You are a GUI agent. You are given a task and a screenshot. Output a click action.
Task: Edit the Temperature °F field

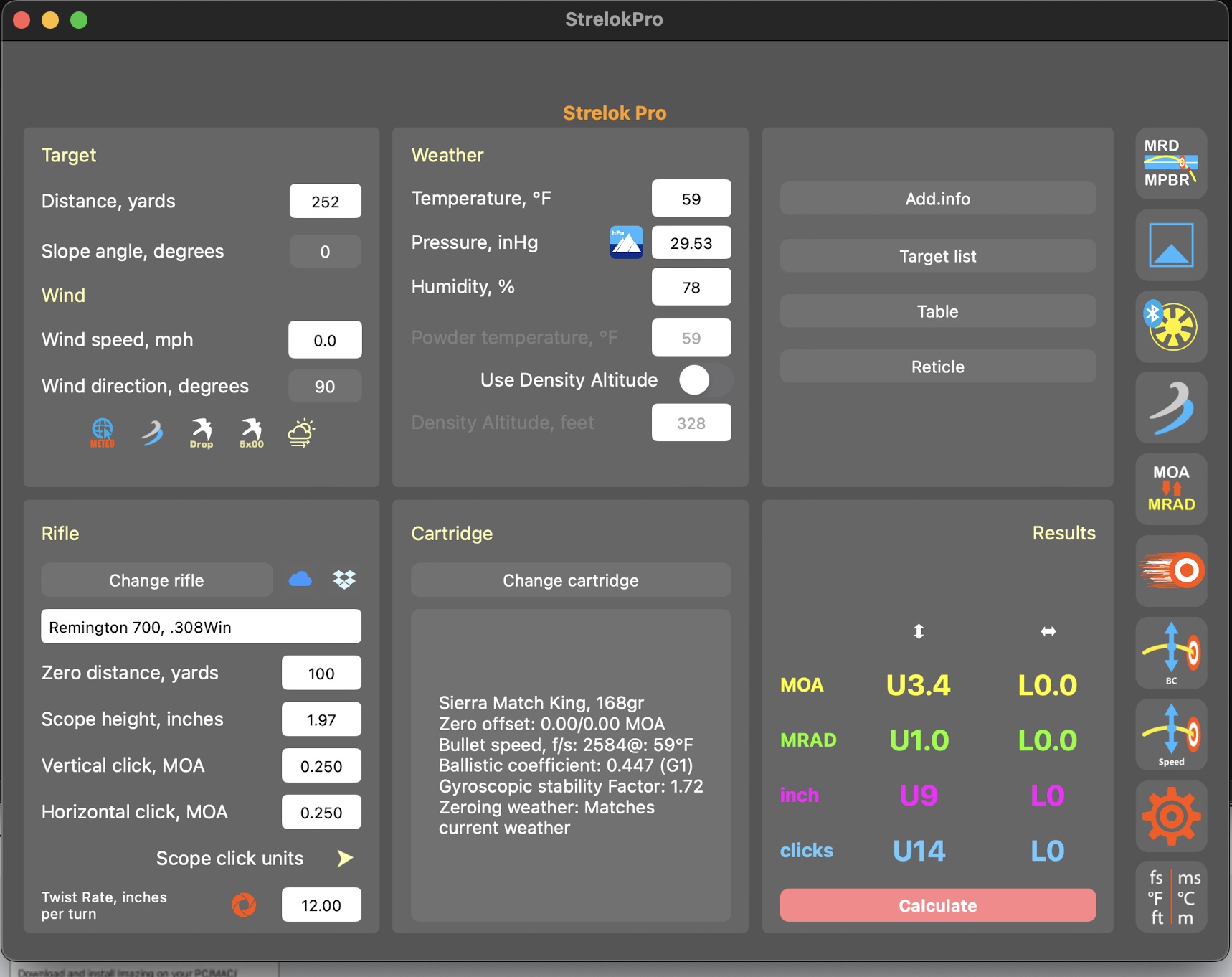tap(691, 199)
